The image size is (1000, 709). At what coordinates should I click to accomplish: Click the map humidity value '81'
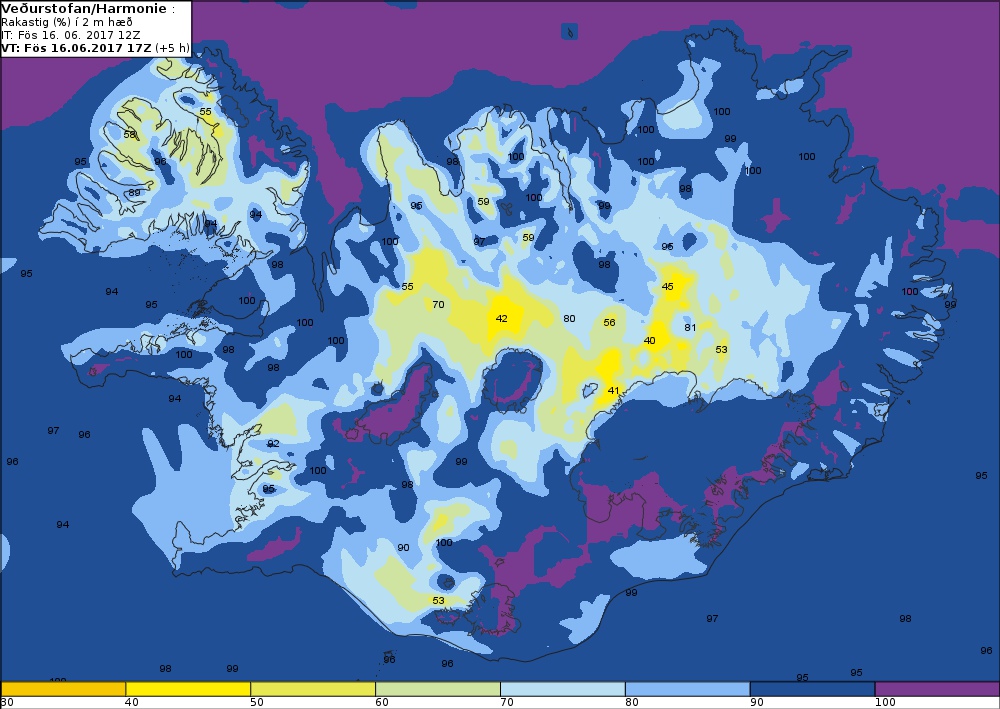(x=690, y=327)
